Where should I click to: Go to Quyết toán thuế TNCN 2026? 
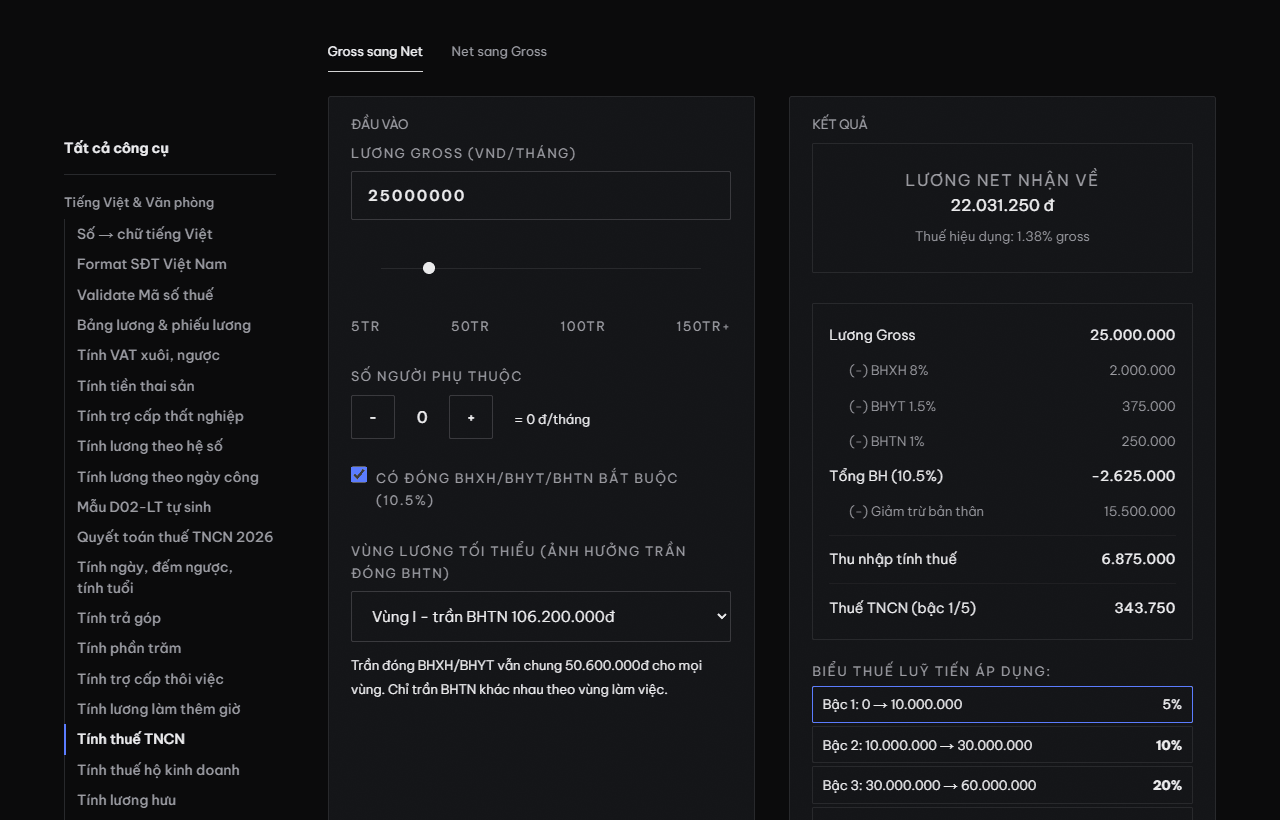pos(175,537)
